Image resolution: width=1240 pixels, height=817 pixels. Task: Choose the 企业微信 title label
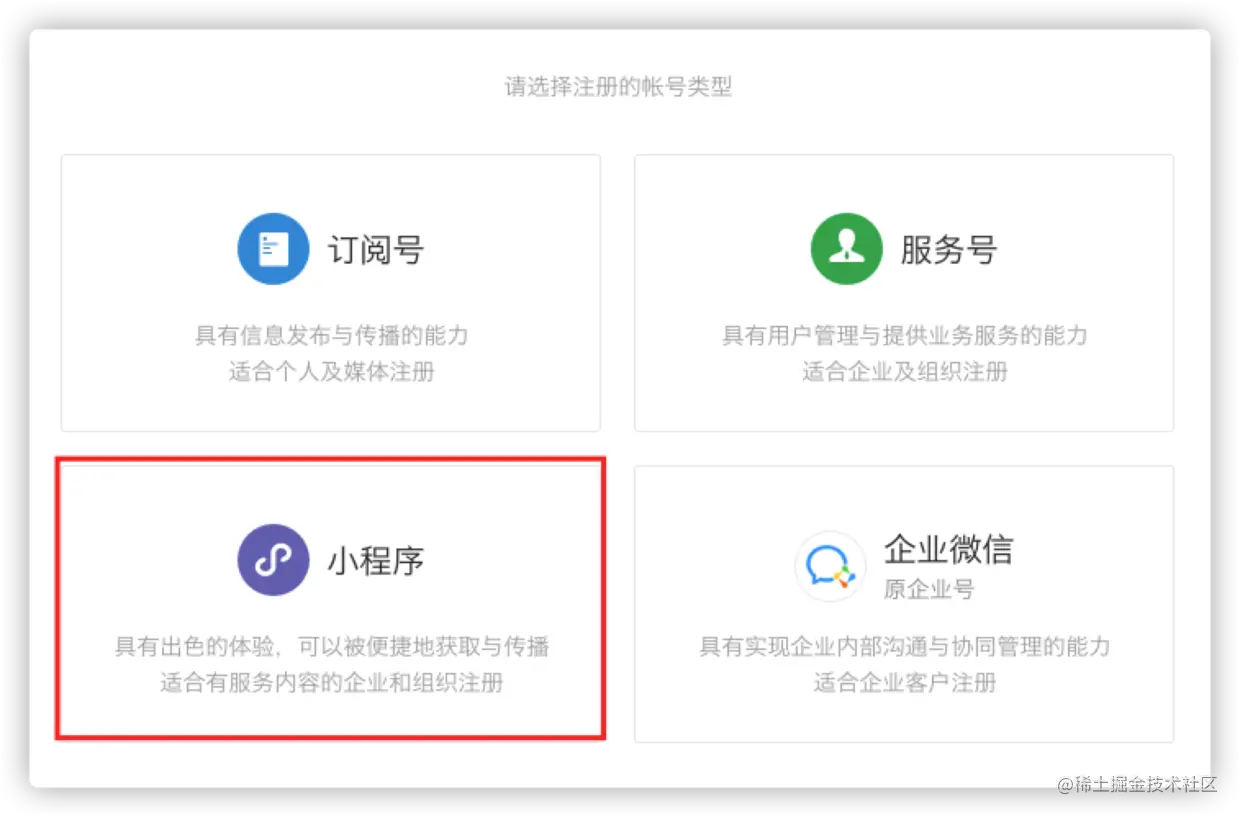[x=949, y=549]
